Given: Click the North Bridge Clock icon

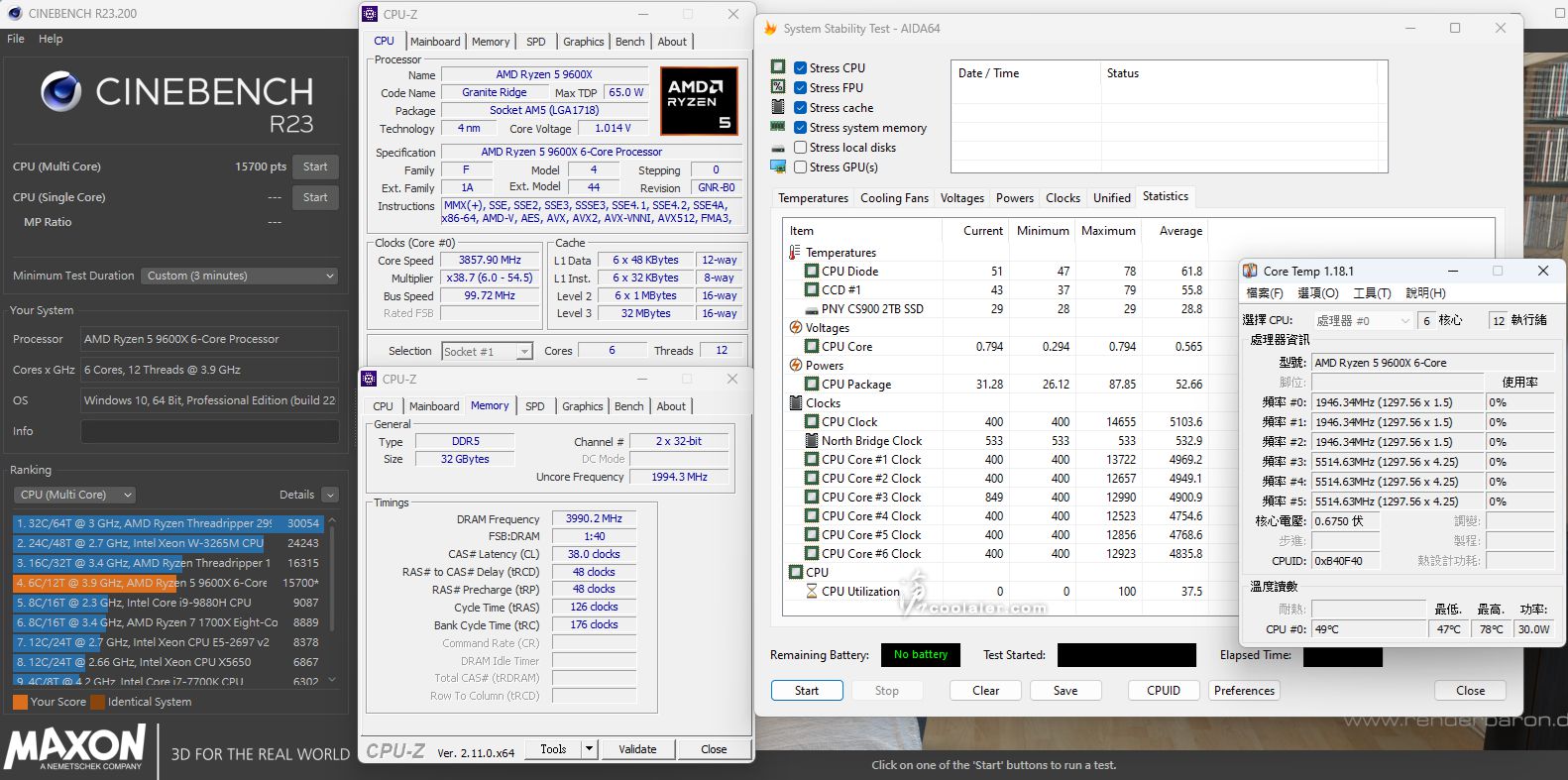Looking at the screenshot, I should (812, 440).
